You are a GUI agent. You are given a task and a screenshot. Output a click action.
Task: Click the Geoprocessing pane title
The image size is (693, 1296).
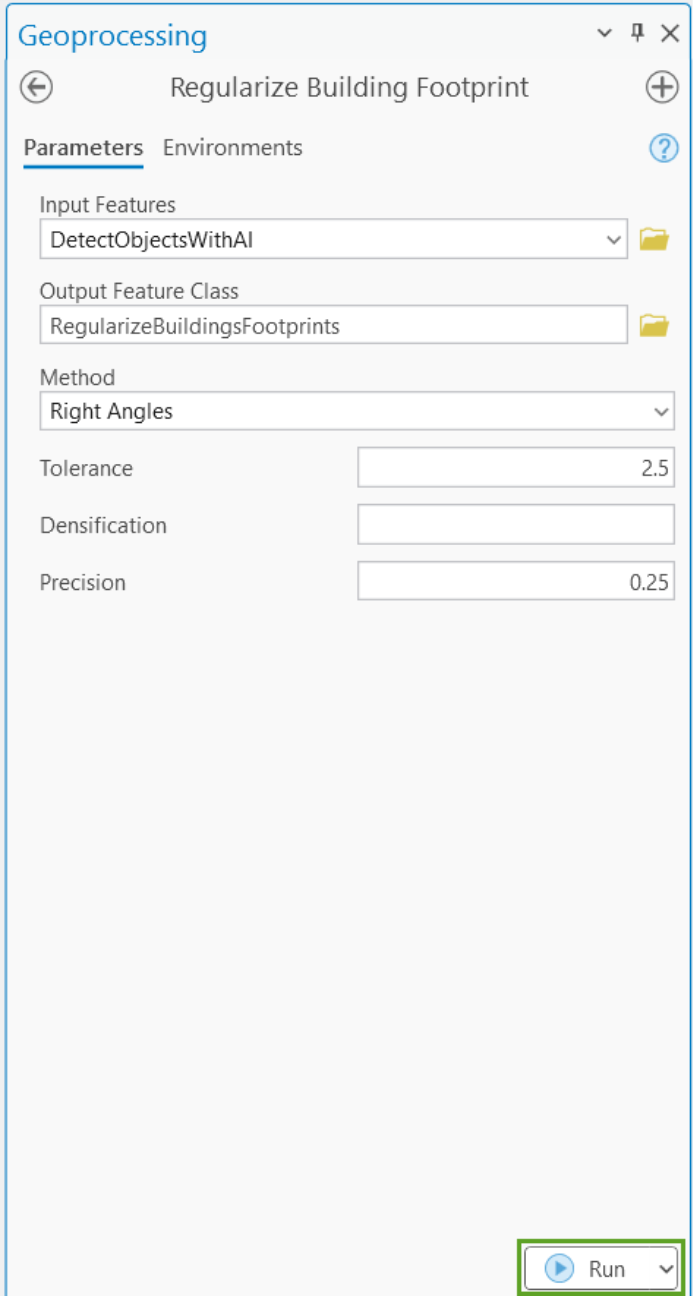[x=112, y=36]
